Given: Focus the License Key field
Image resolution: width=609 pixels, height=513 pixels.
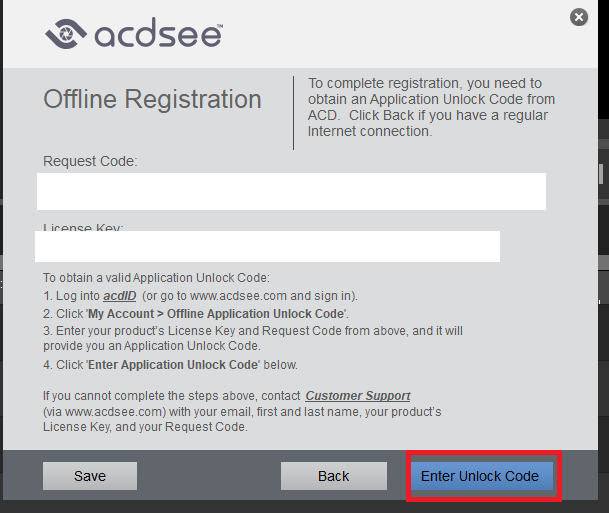Looking at the screenshot, I should click(267, 247).
